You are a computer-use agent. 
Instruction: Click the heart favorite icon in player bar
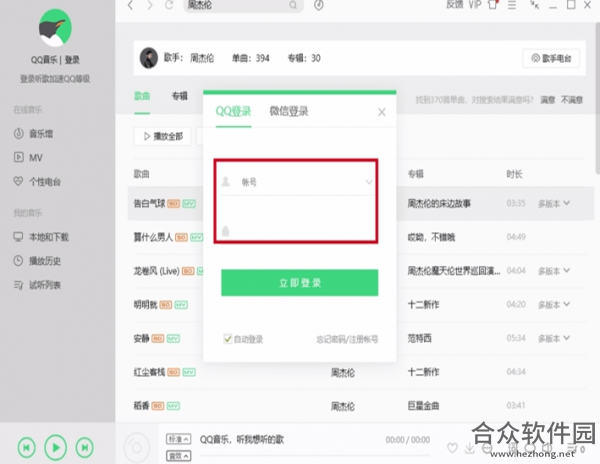click(x=452, y=448)
